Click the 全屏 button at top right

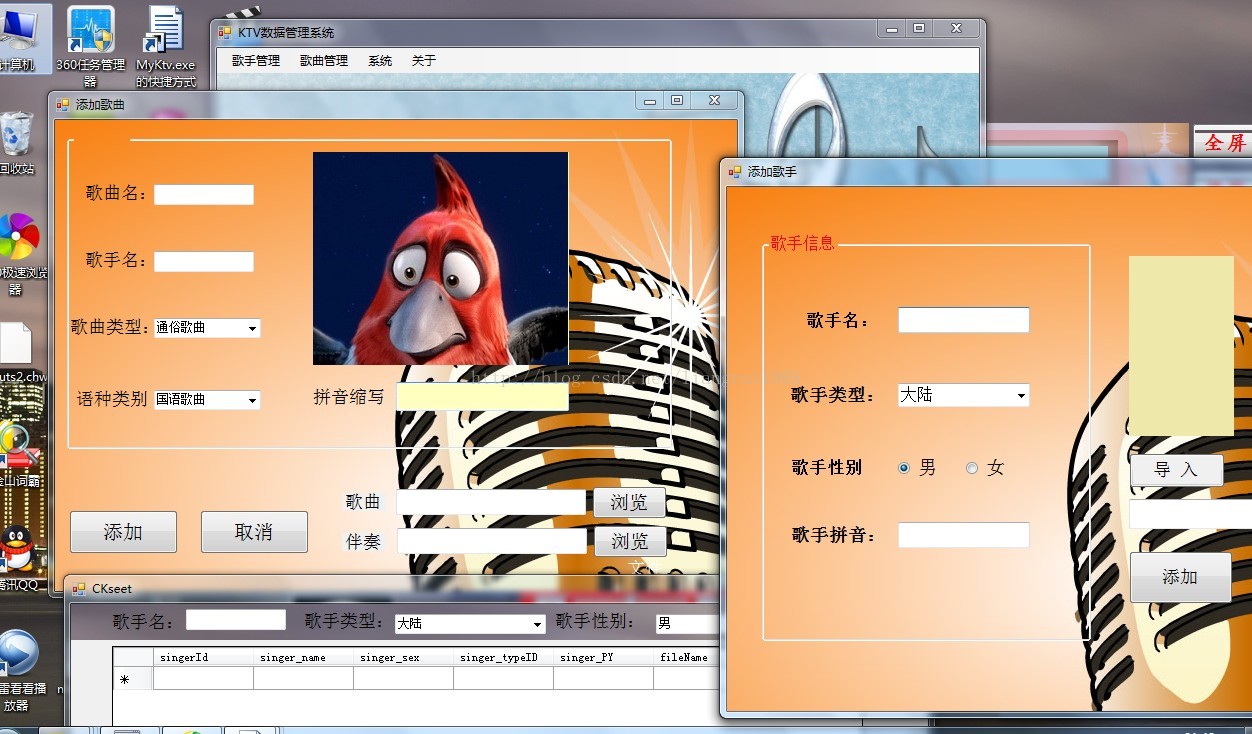[x=1224, y=142]
